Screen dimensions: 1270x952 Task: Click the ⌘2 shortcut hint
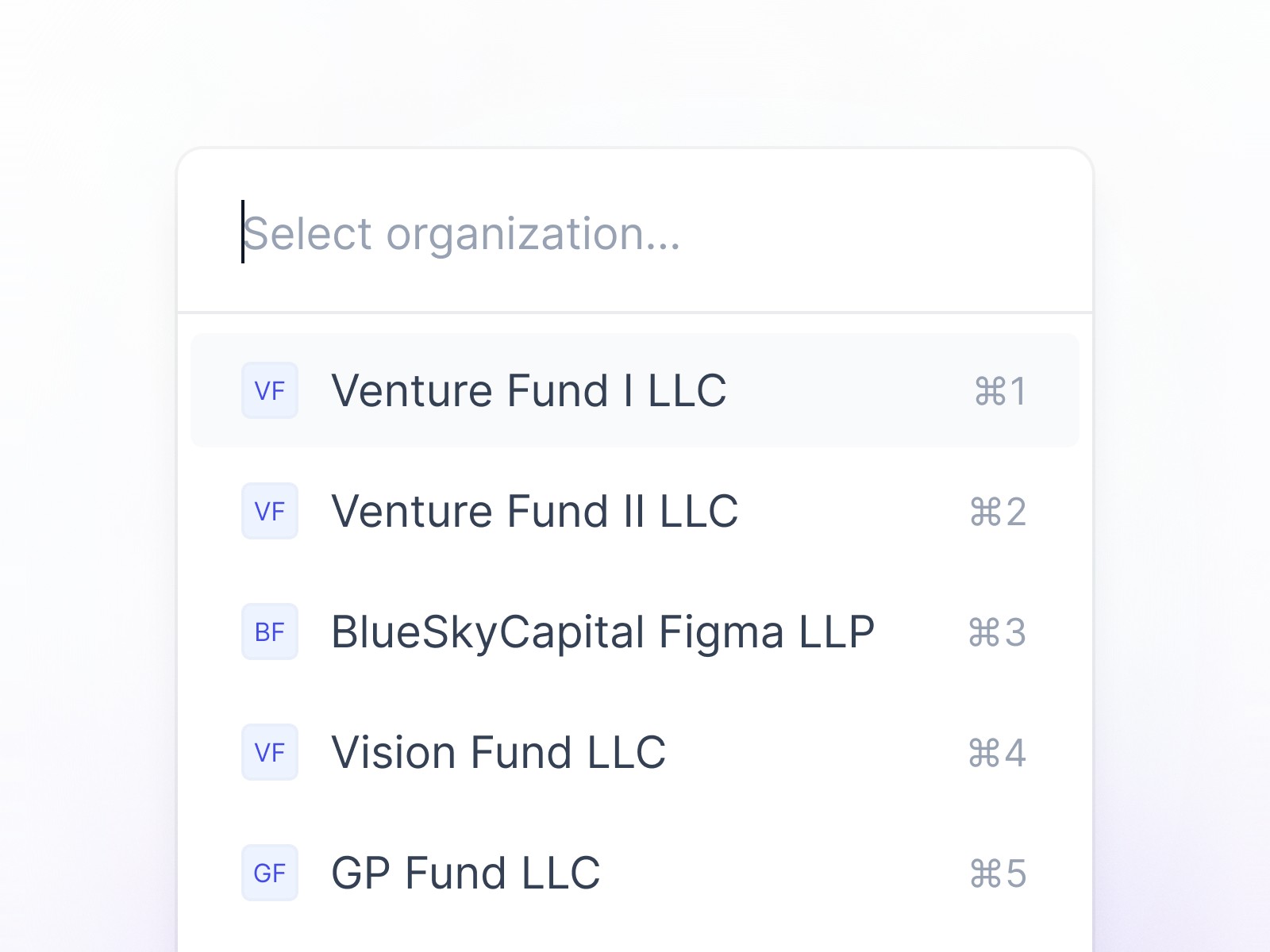point(998,512)
